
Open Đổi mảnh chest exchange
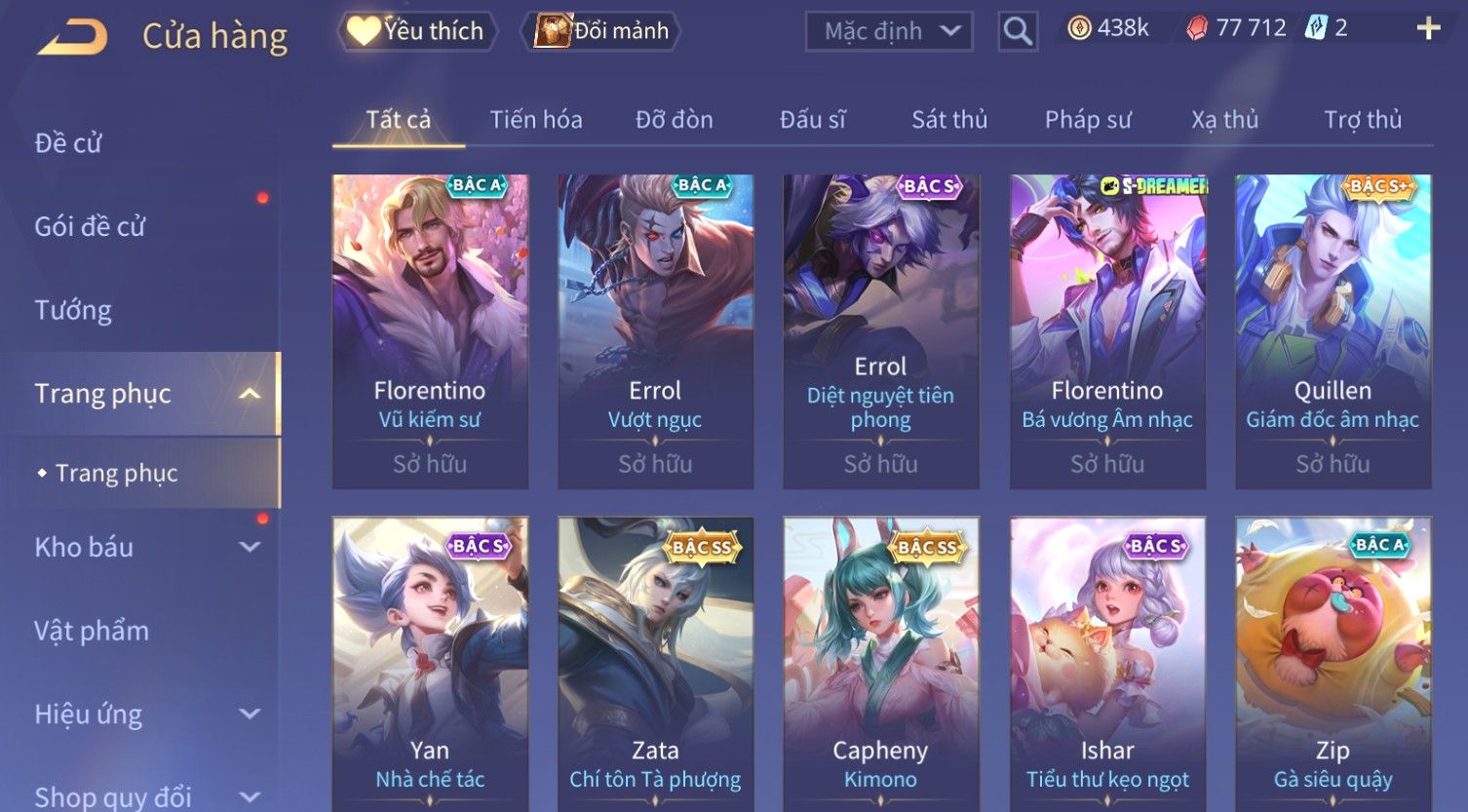tap(600, 31)
